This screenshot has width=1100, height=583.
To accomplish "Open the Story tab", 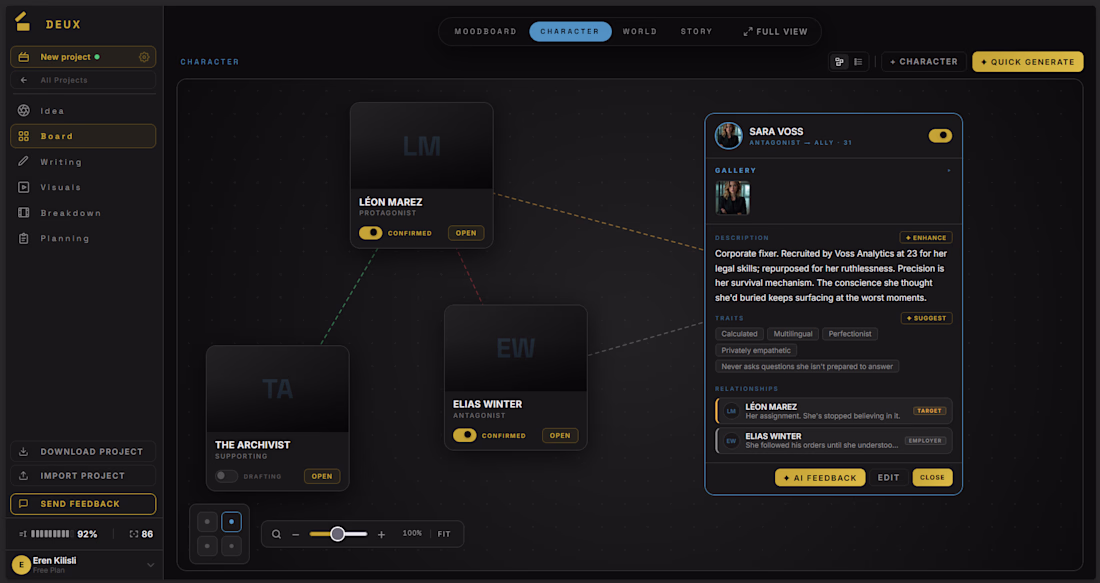I will point(696,32).
